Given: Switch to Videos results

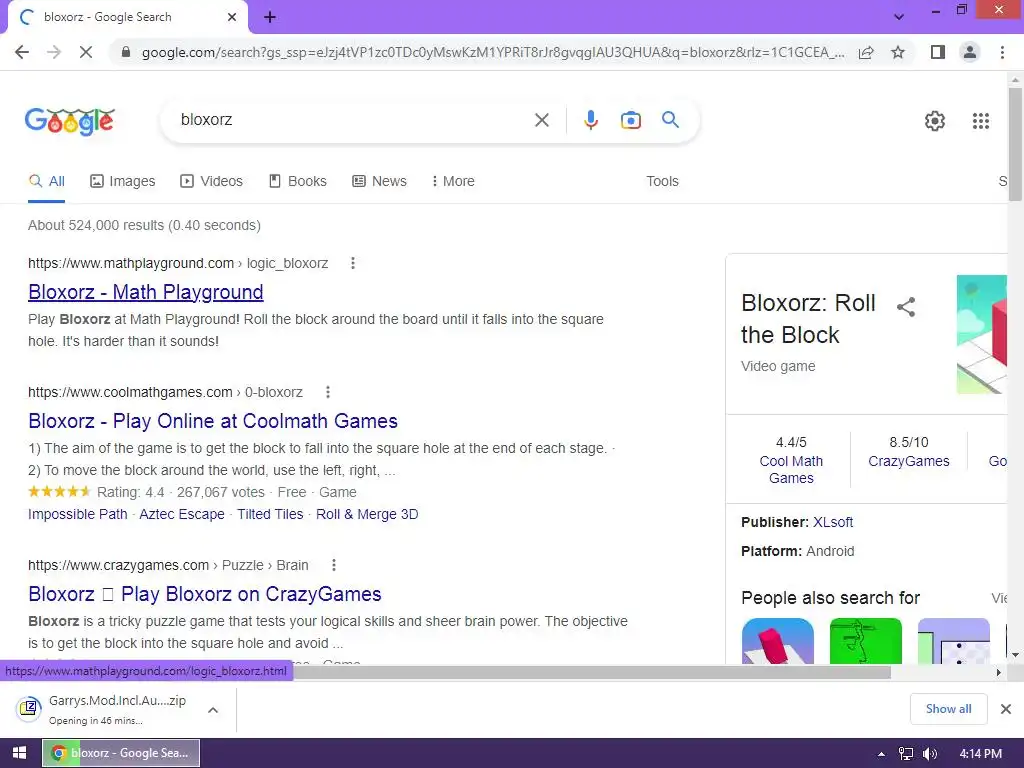Looking at the screenshot, I should pos(211,181).
